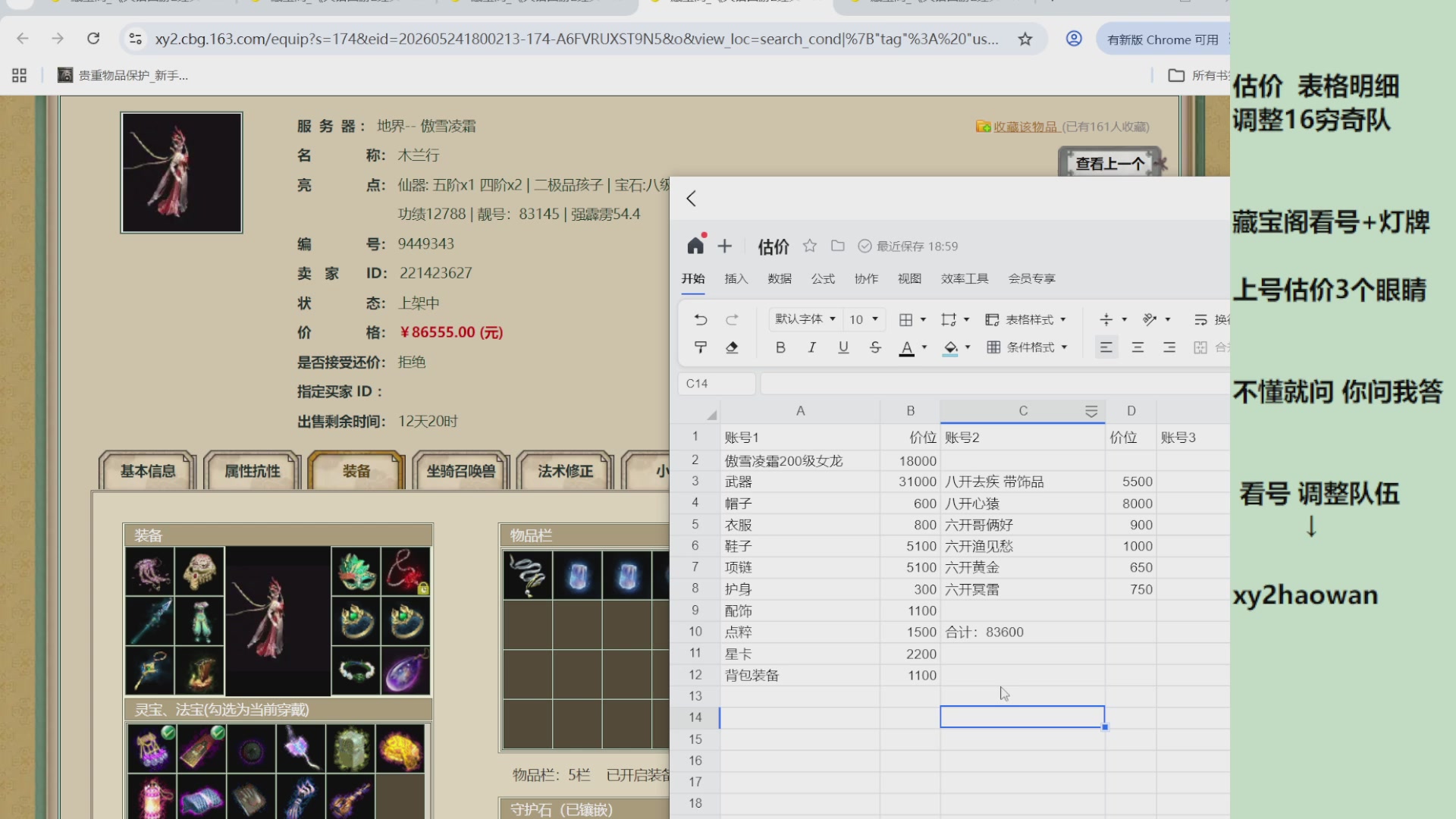This screenshot has width=1456, height=819.
Task: Open the font name dropdown 默认字体
Action: tap(805, 319)
